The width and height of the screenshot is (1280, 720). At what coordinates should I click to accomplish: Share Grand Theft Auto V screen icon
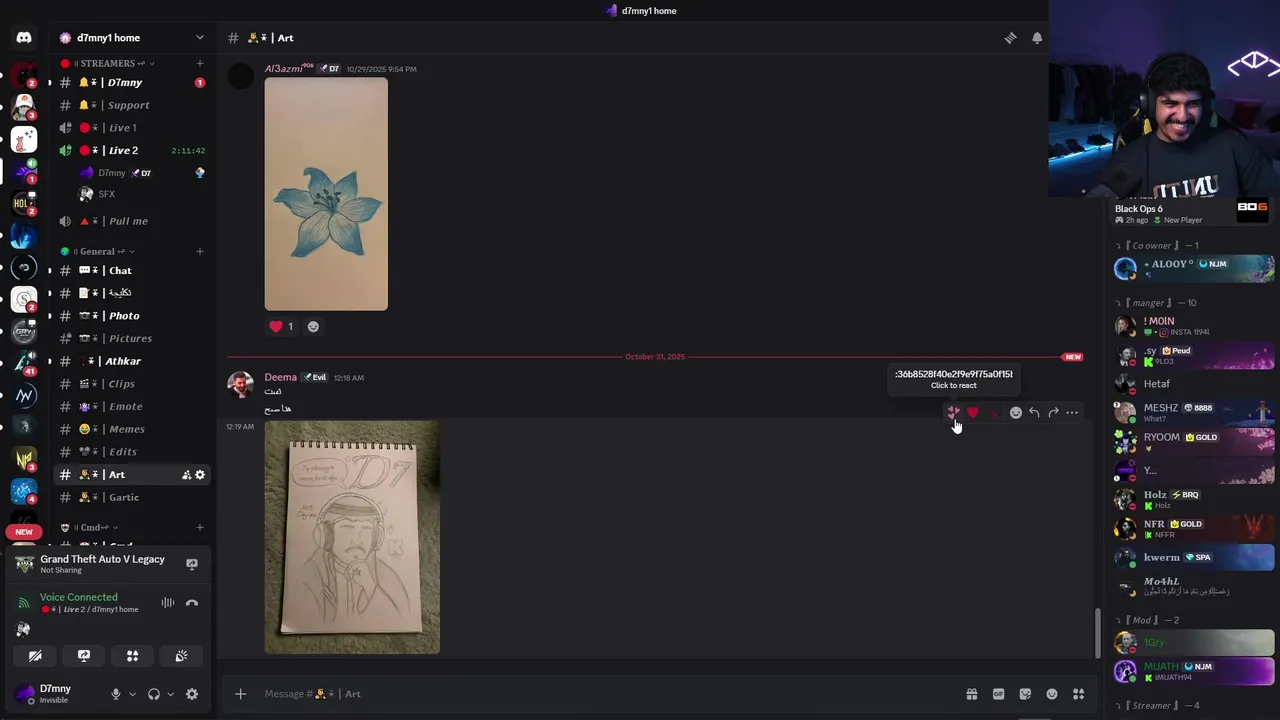tap(192, 564)
